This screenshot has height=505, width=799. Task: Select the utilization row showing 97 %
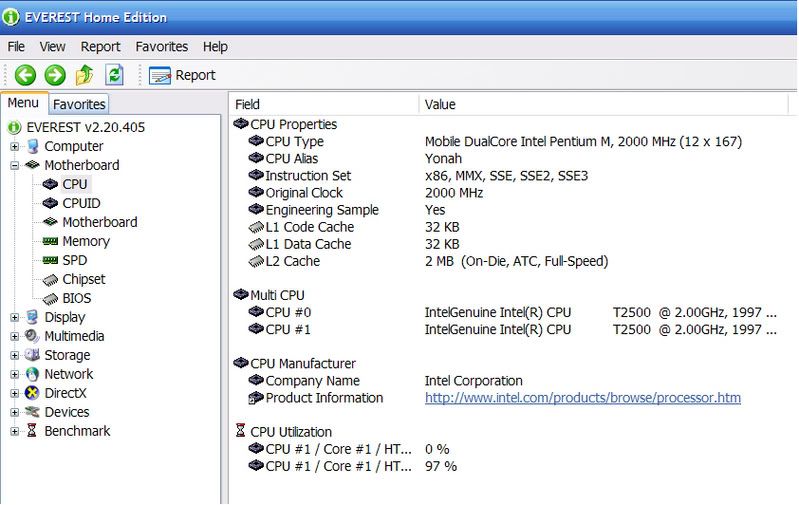(x=353, y=466)
